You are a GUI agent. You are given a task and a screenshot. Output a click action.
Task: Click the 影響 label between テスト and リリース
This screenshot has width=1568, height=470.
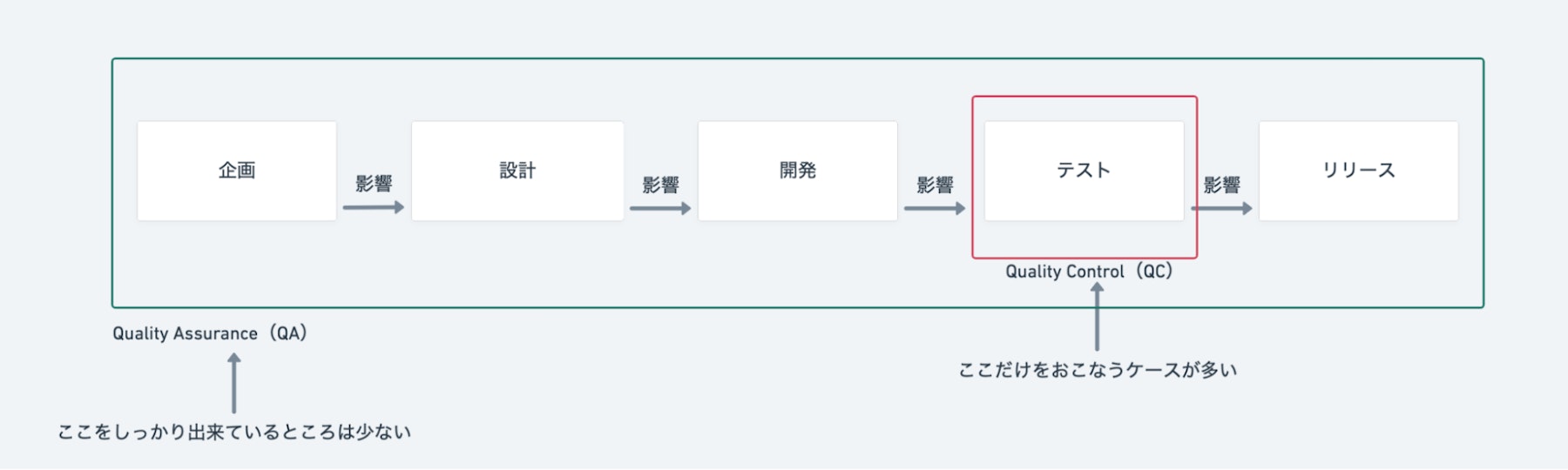coord(1221,185)
